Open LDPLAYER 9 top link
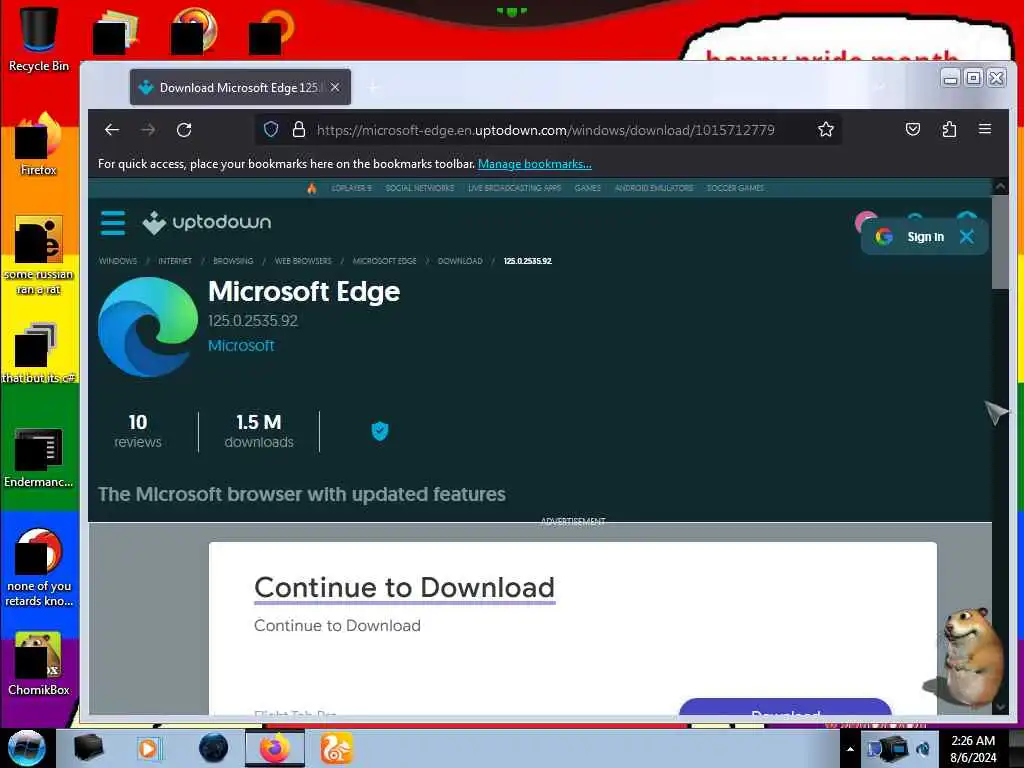This screenshot has height=768, width=1024. click(x=351, y=188)
